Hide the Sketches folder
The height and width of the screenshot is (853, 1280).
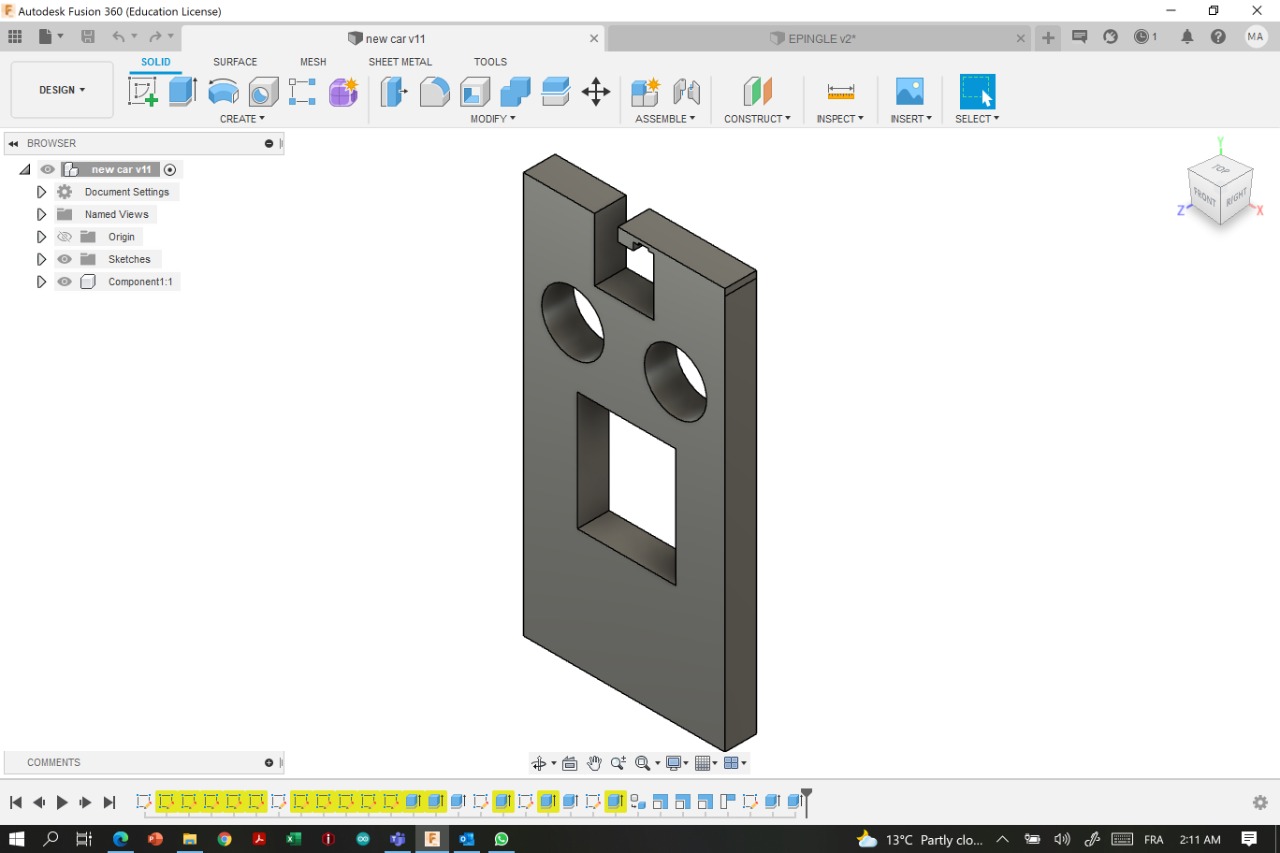(x=65, y=259)
